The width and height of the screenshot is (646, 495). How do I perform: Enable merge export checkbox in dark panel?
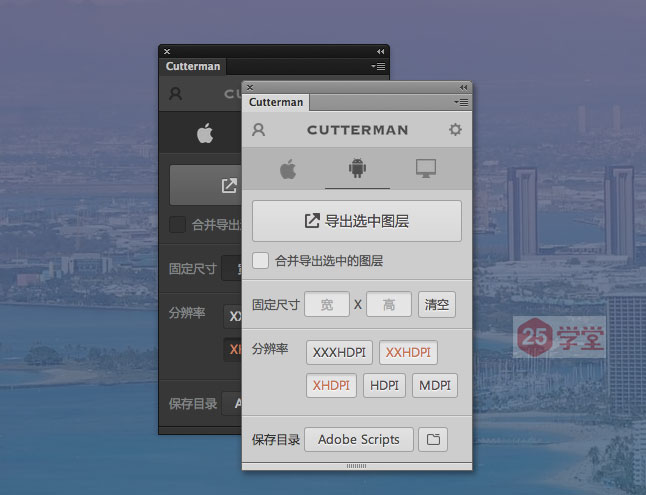178,225
